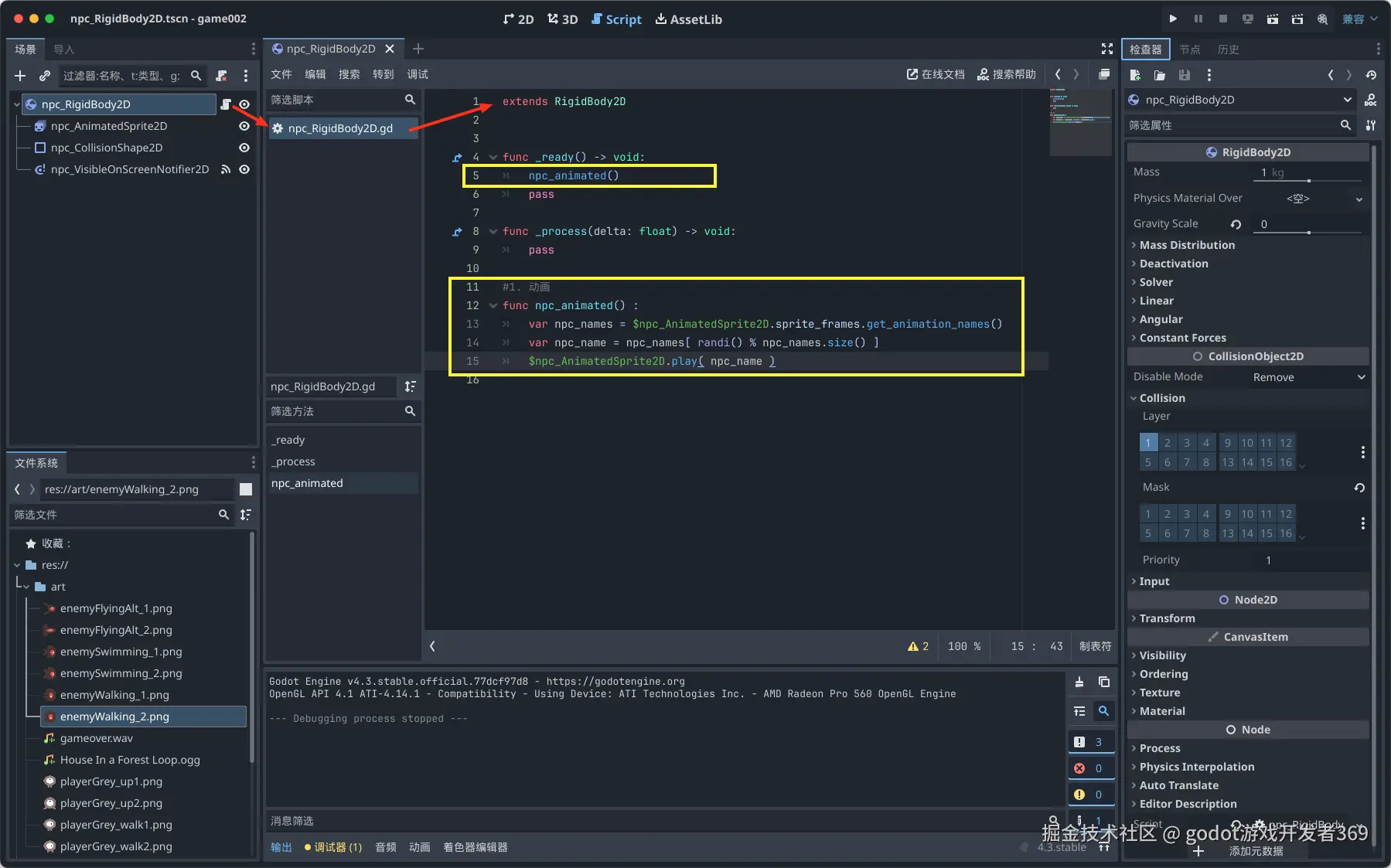Switch to the 2D workspace

point(518,19)
